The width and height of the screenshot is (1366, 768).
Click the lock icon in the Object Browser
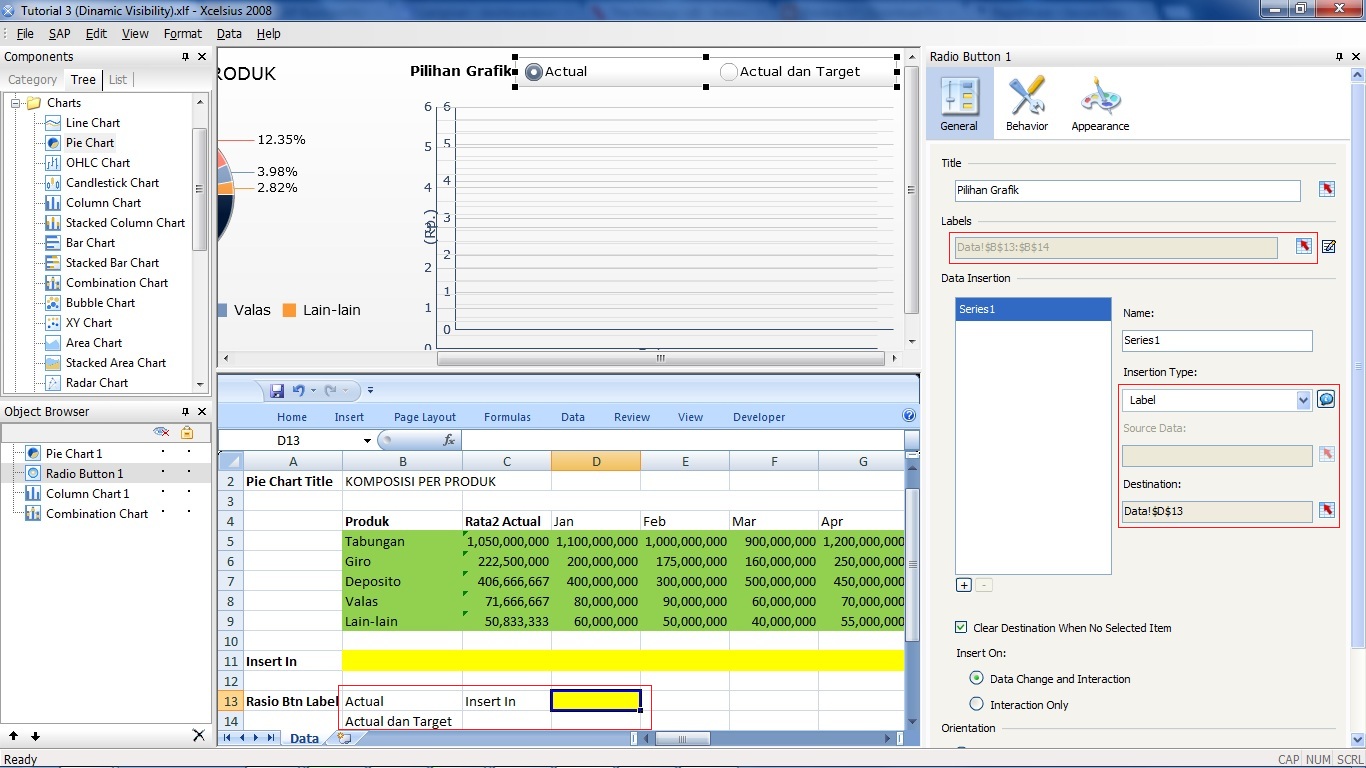coord(185,431)
